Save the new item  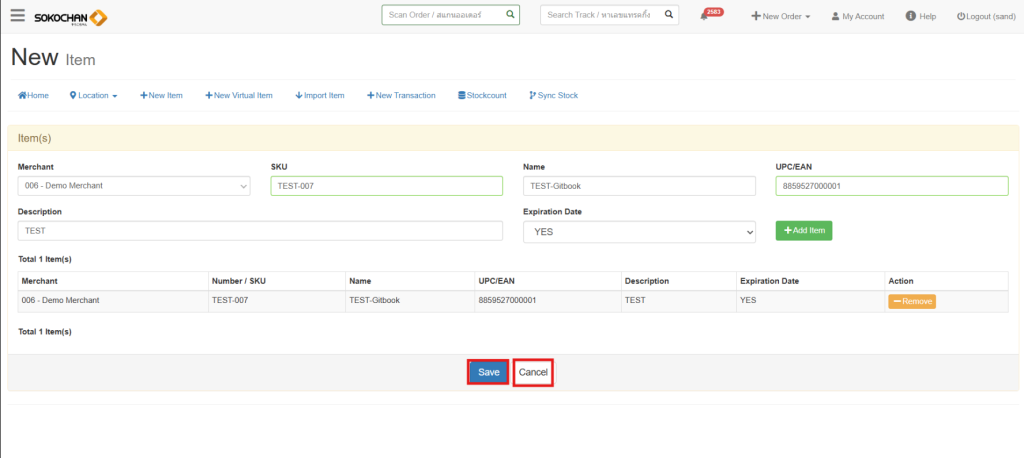488,372
